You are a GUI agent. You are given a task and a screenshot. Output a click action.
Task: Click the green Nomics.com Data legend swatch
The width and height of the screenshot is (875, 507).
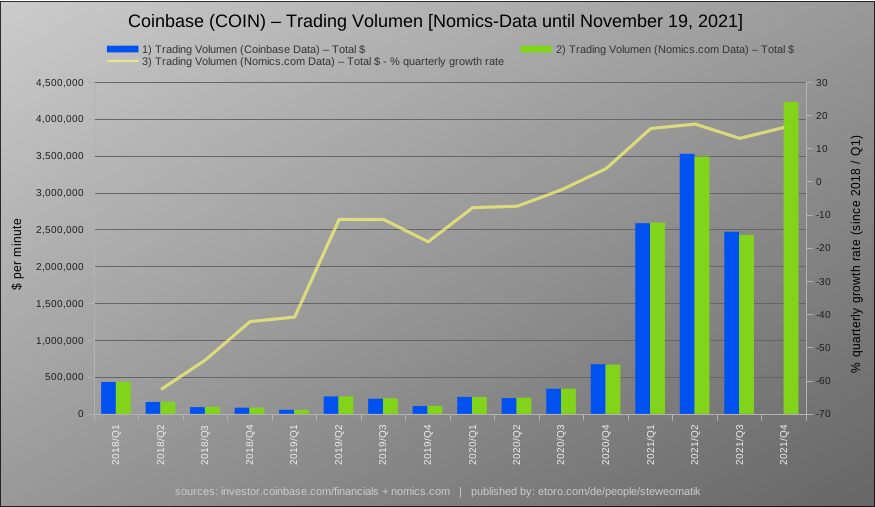click(536, 49)
